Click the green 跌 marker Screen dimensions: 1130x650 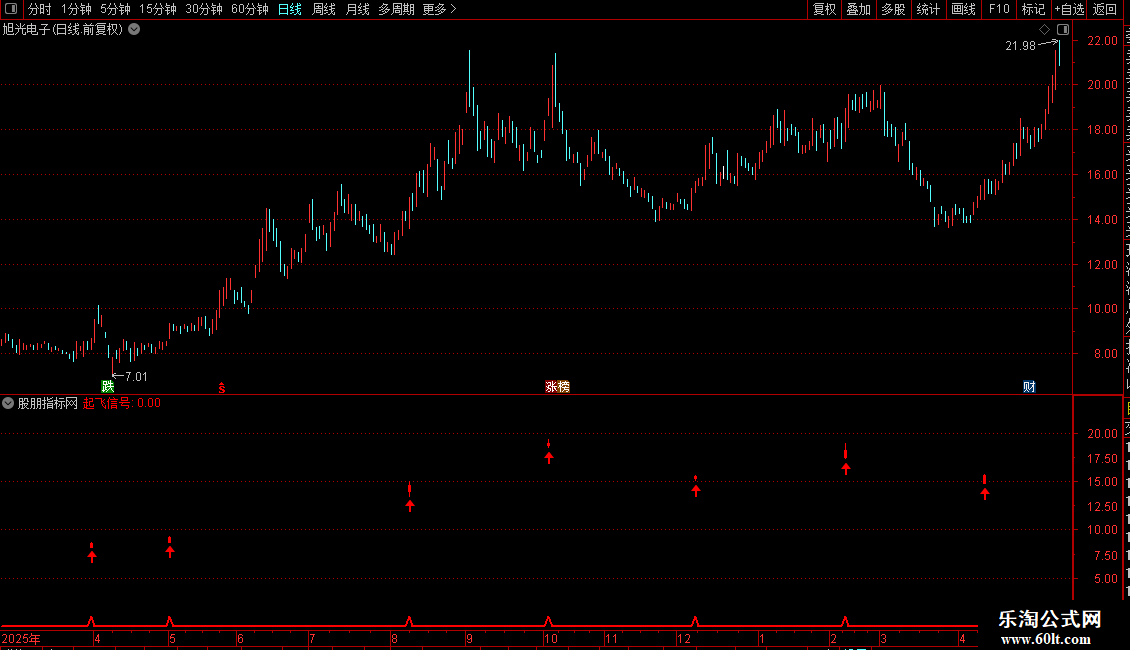coord(108,387)
